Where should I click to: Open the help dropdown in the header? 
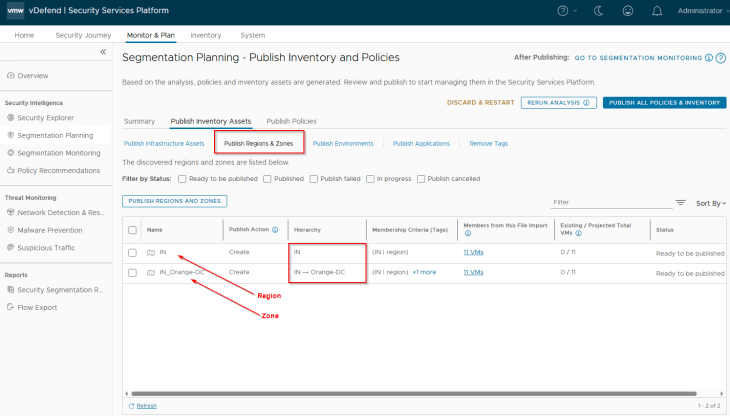pyautogui.click(x=568, y=10)
